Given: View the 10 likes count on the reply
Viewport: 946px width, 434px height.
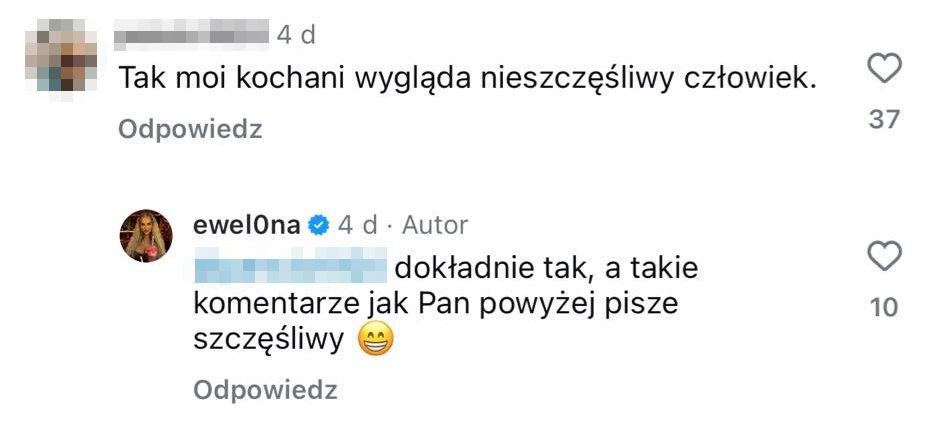Looking at the screenshot, I should click(x=884, y=308).
